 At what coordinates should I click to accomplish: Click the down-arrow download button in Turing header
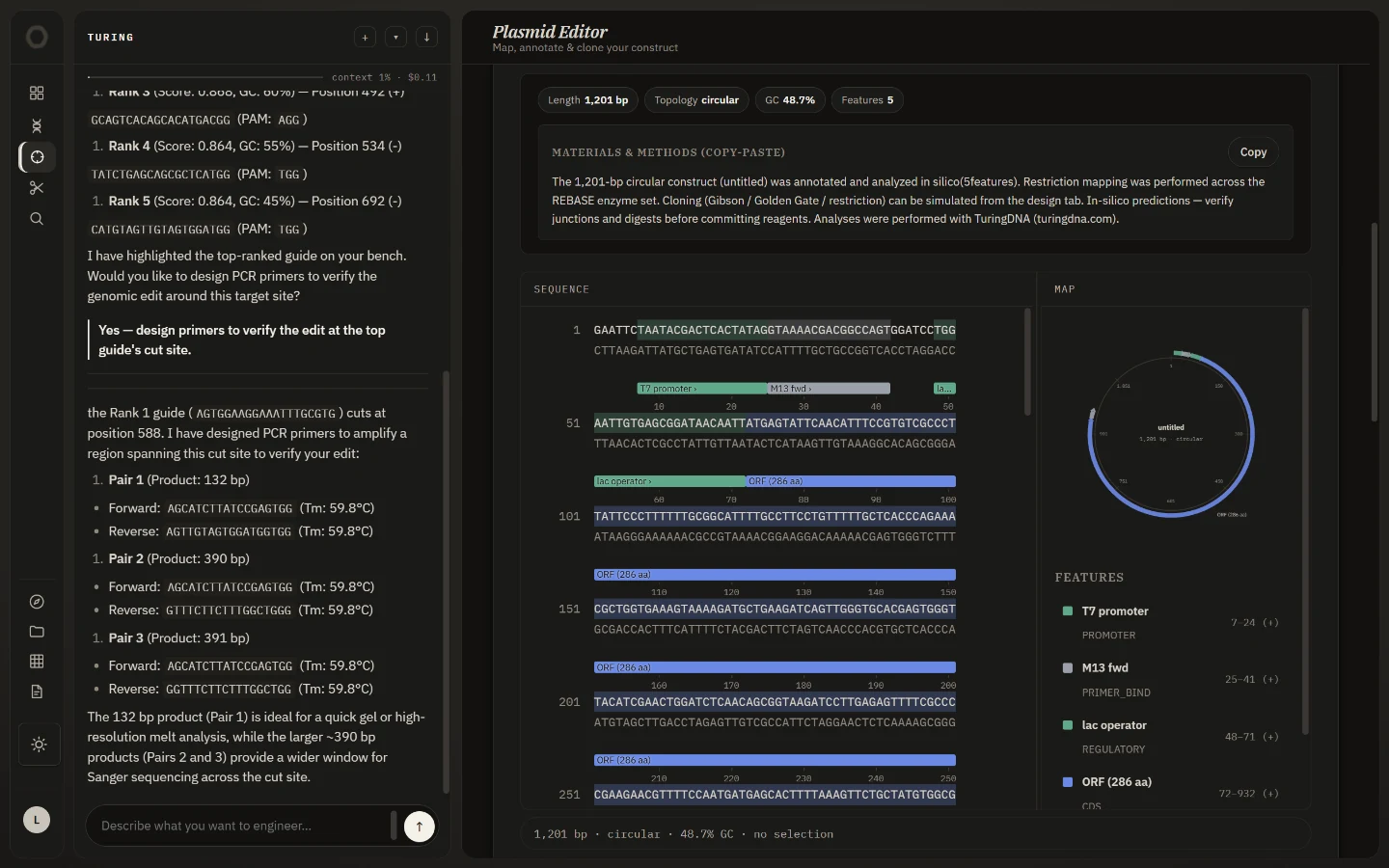coord(426,38)
